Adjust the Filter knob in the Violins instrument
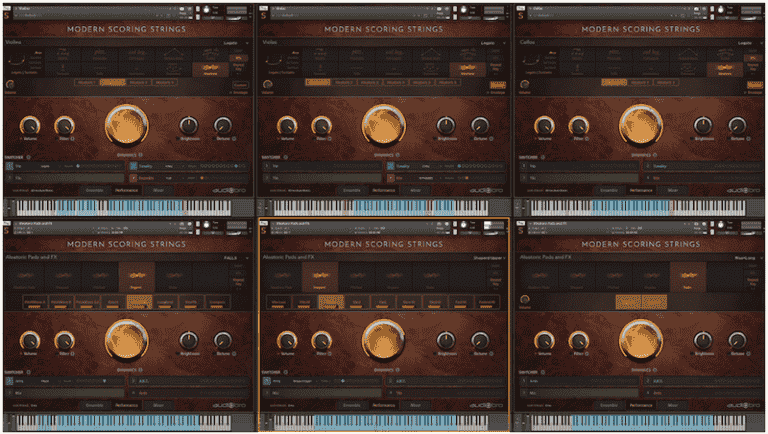Viewport: 768px width, 434px height. (x=64, y=126)
